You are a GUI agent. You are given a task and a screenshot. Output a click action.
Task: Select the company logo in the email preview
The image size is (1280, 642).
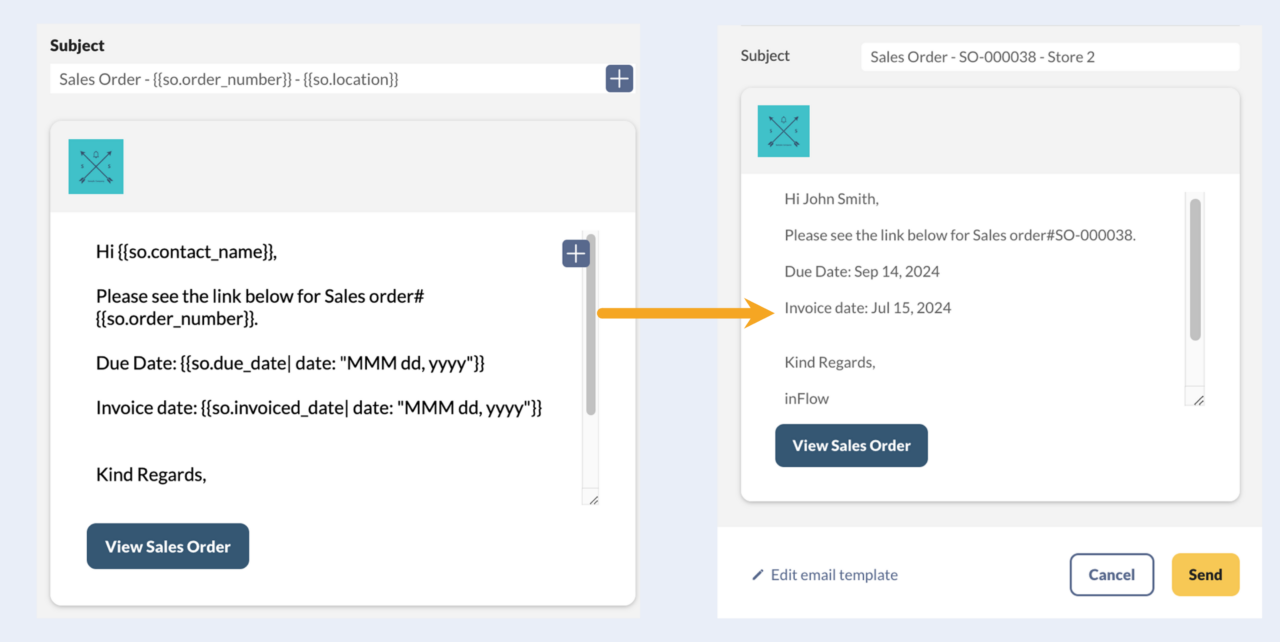tap(783, 131)
